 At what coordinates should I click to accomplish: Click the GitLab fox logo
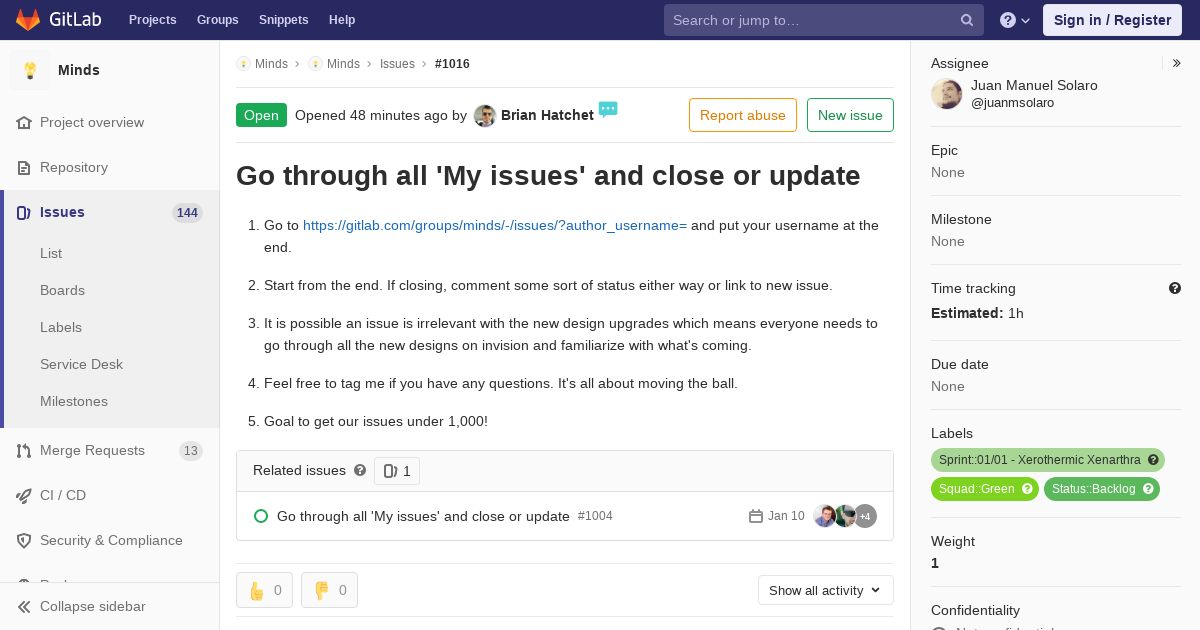click(28, 19)
